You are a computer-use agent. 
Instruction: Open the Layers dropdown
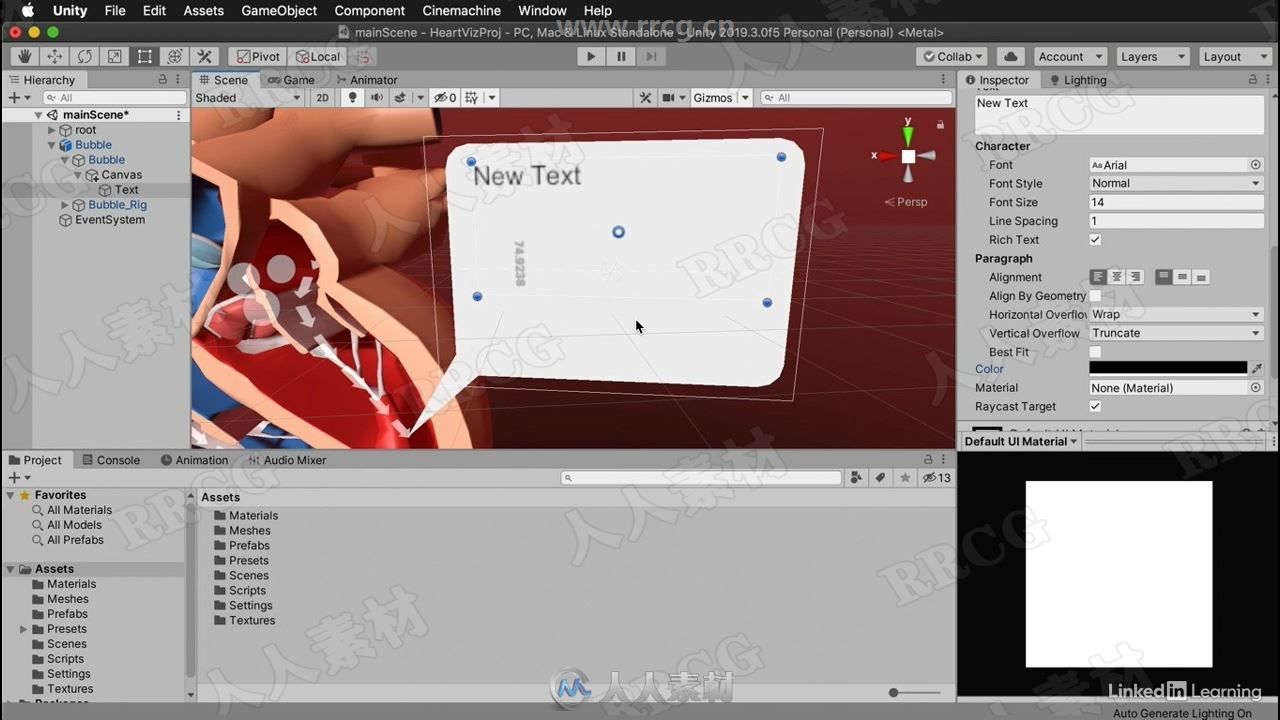click(x=1152, y=57)
